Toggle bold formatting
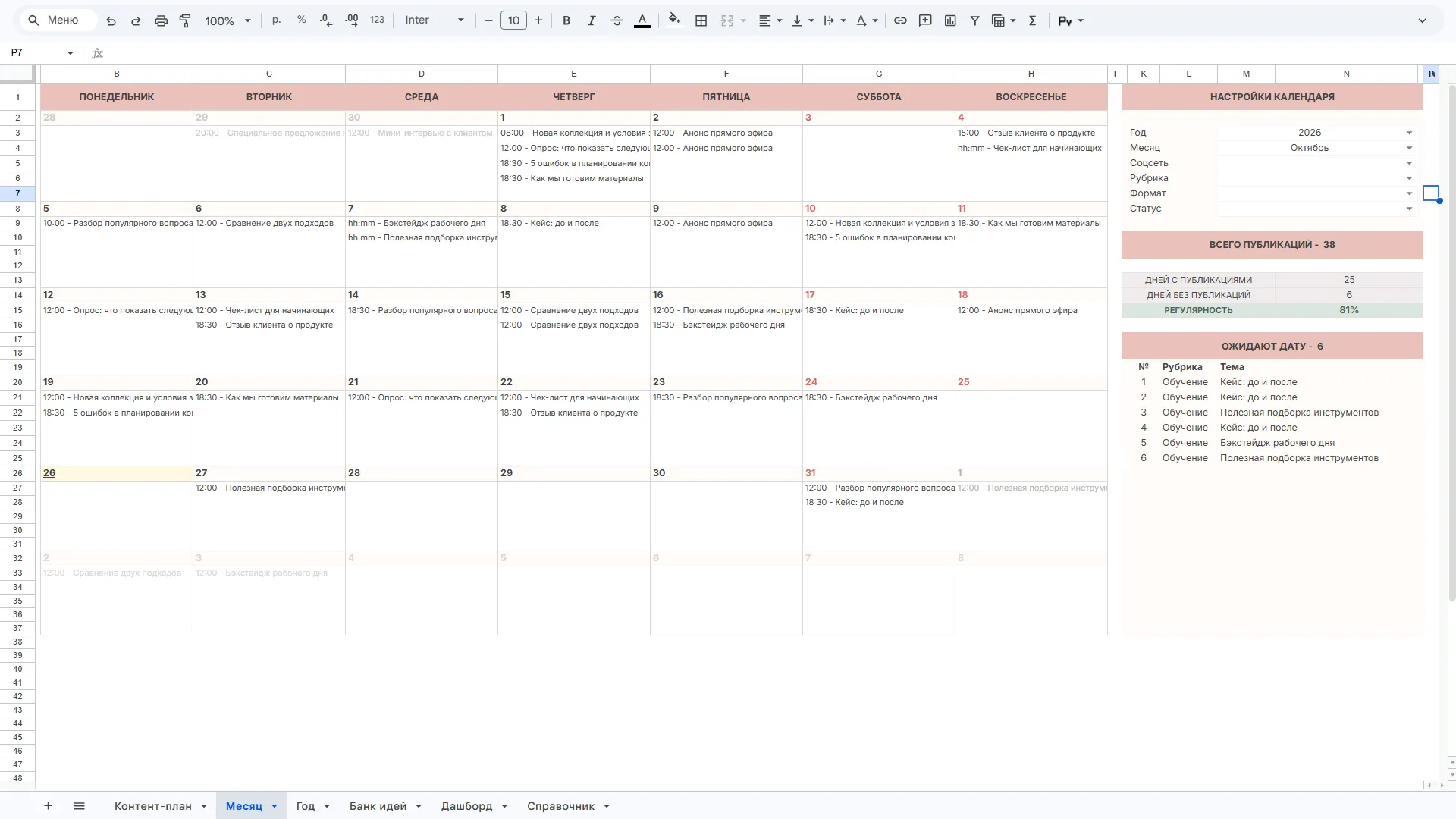1456x819 pixels. [x=566, y=20]
